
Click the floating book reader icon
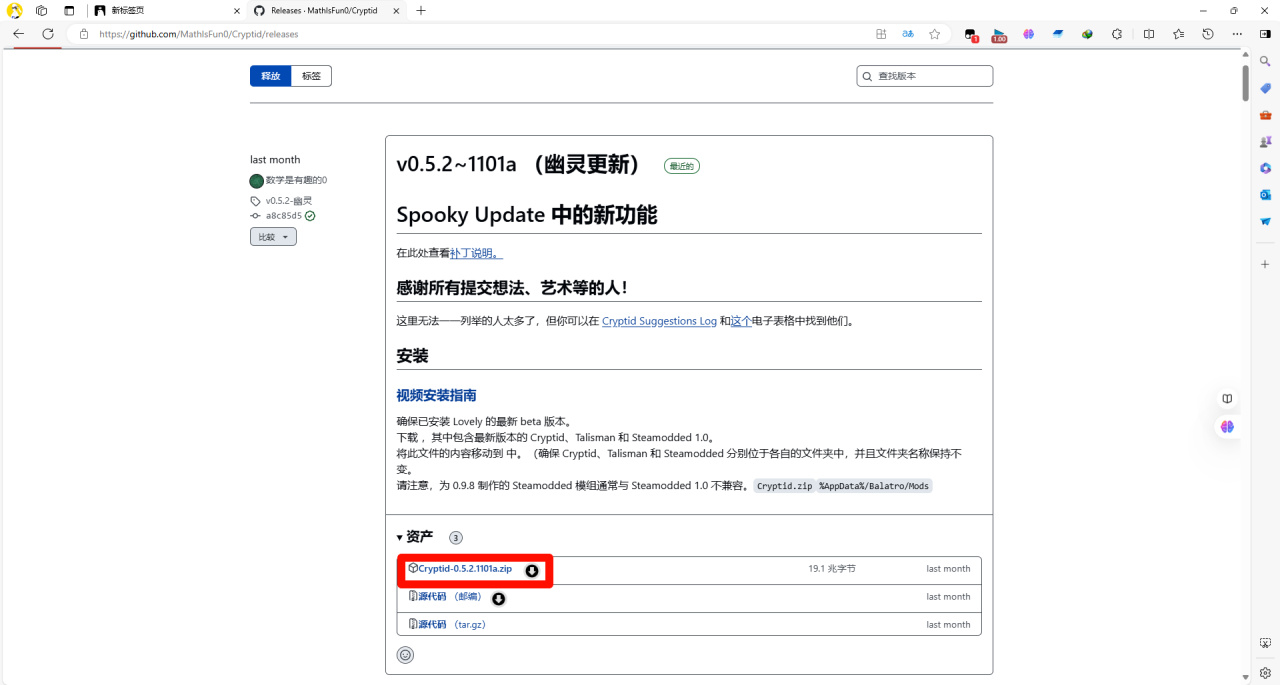coord(1227,398)
